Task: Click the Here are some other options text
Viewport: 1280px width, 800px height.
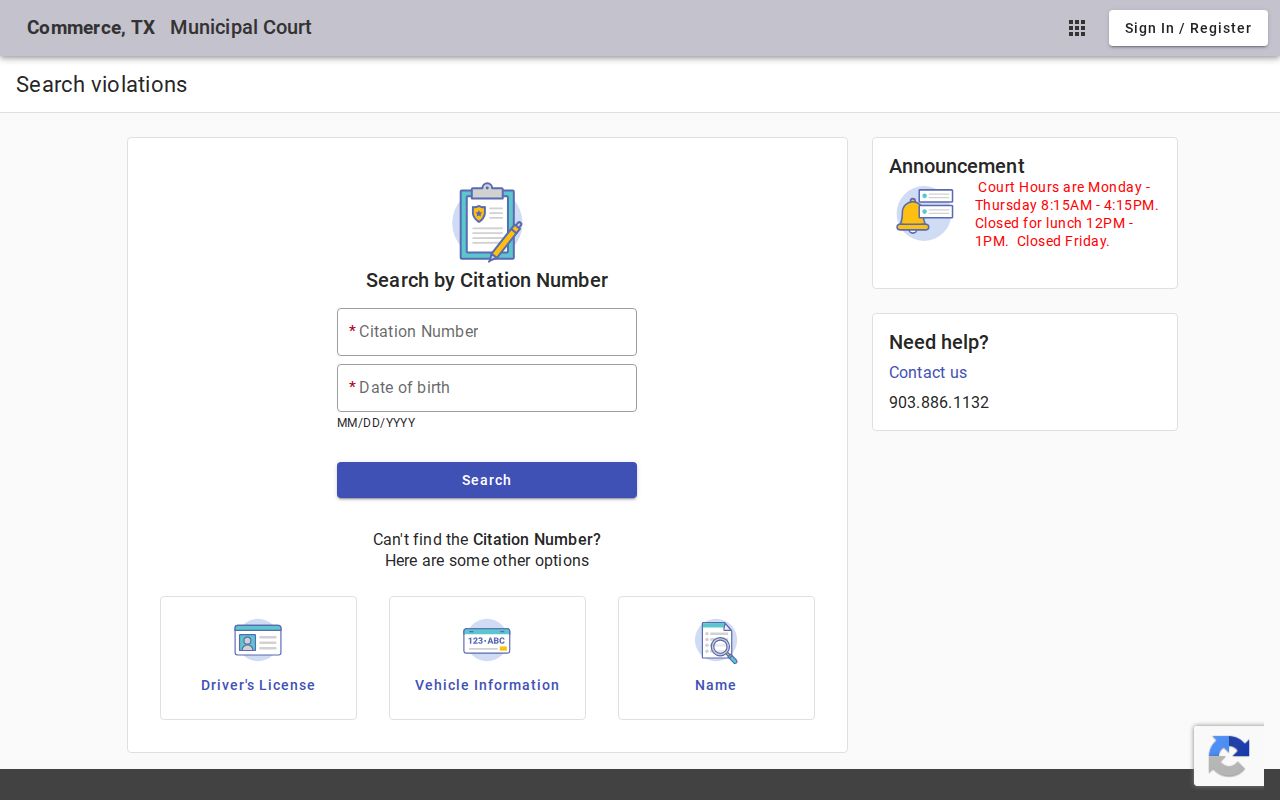Action: click(x=487, y=560)
